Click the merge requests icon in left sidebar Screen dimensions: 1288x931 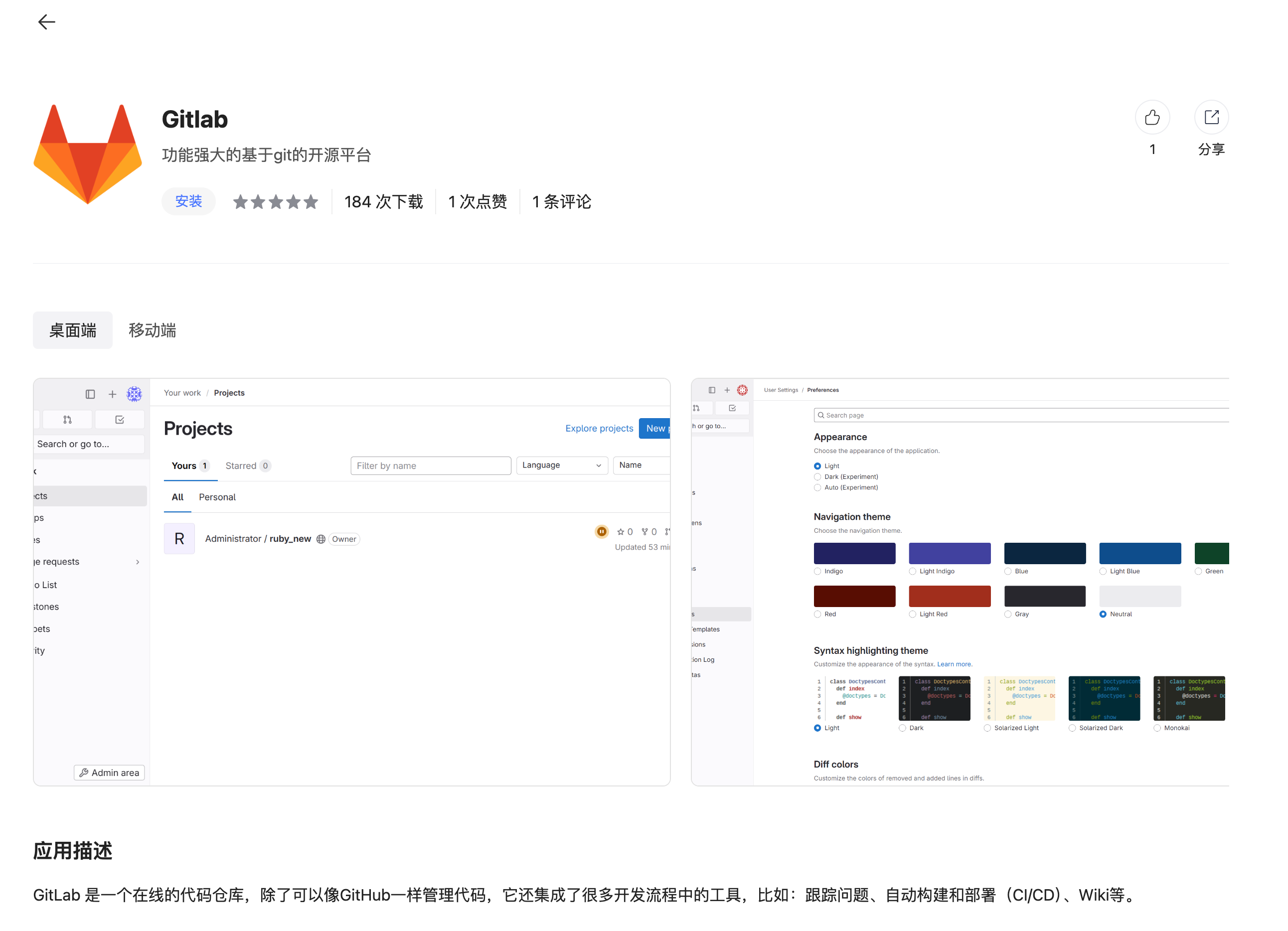click(x=68, y=420)
